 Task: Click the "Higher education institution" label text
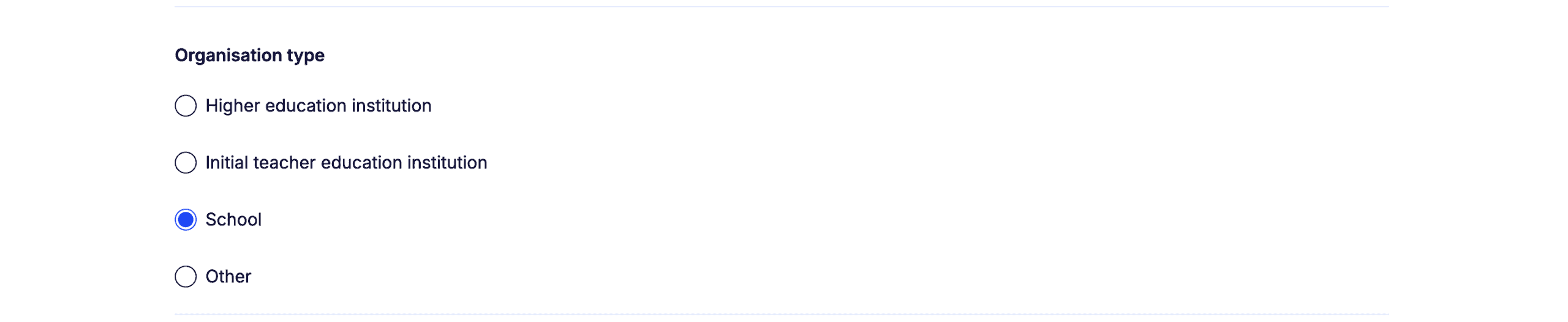tap(318, 106)
